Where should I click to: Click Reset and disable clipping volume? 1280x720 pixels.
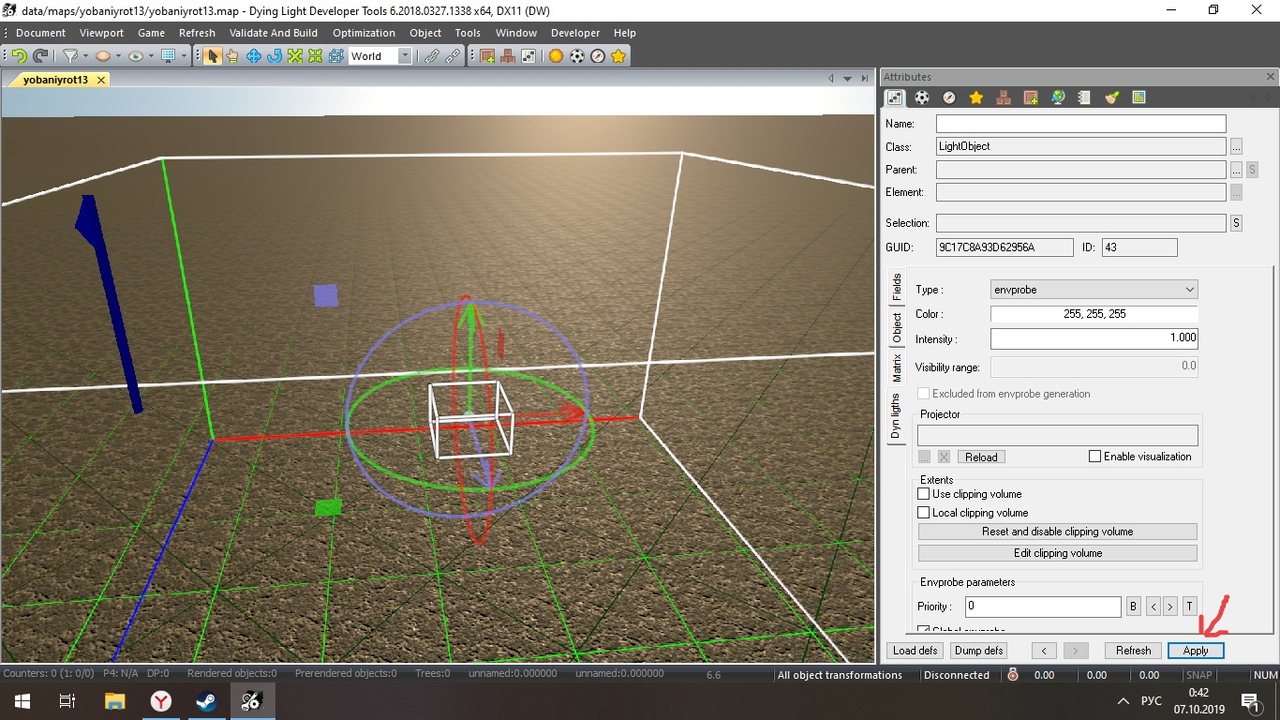coord(1057,532)
